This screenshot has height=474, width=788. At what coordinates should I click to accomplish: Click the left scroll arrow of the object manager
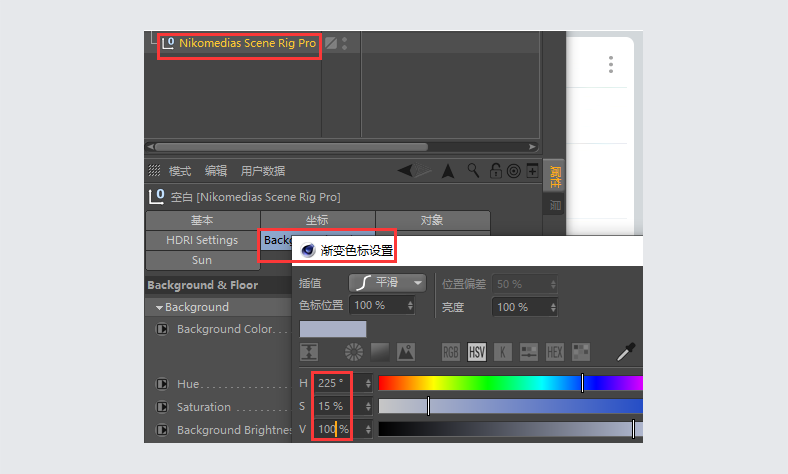click(x=150, y=147)
